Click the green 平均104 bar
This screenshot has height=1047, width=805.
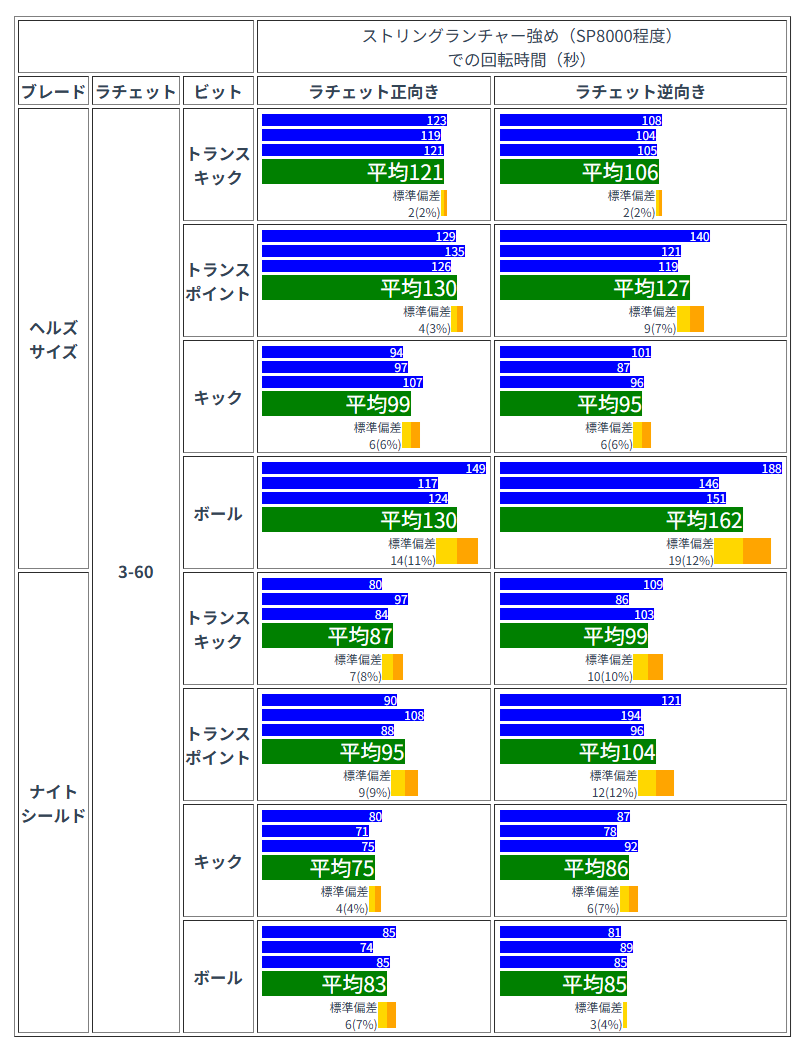click(x=578, y=752)
